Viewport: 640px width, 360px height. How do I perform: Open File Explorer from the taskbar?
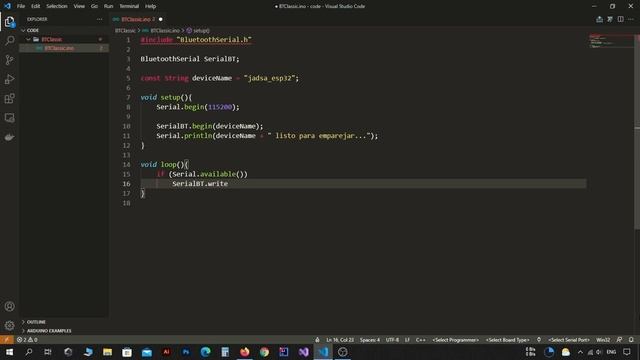pyautogui.click(x=107, y=352)
